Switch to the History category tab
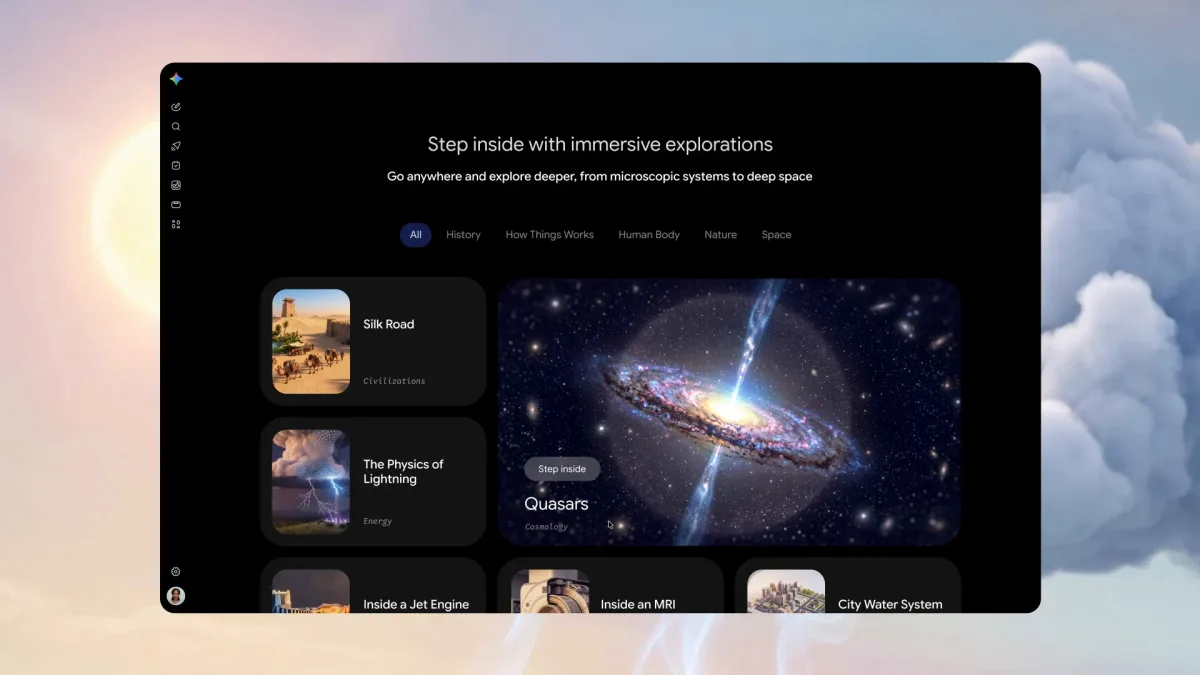1200x675 pixels. (x=463, y=235)
